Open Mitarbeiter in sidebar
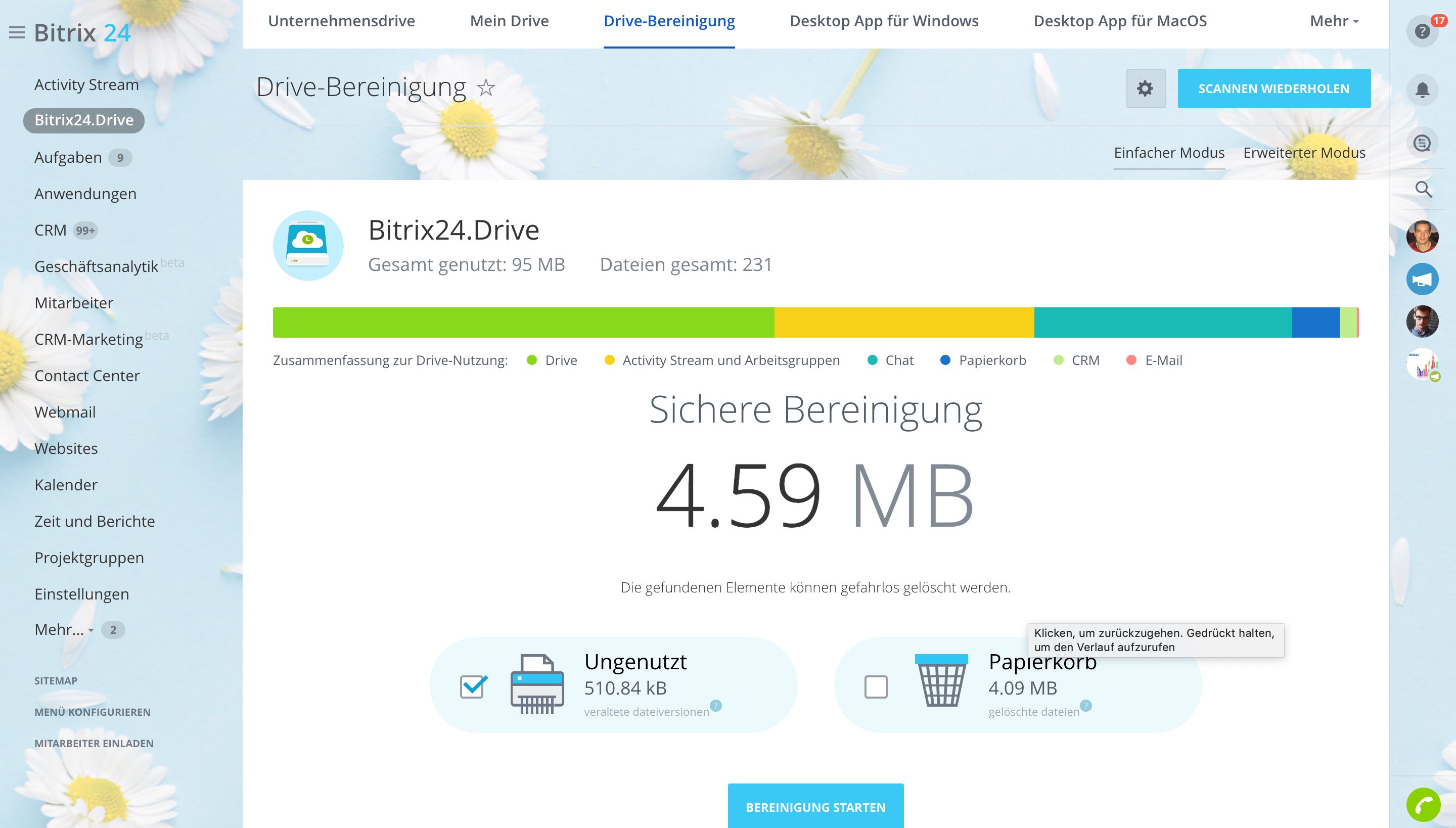This screenshot has height=828, width=1456. (x=74, y=303)
